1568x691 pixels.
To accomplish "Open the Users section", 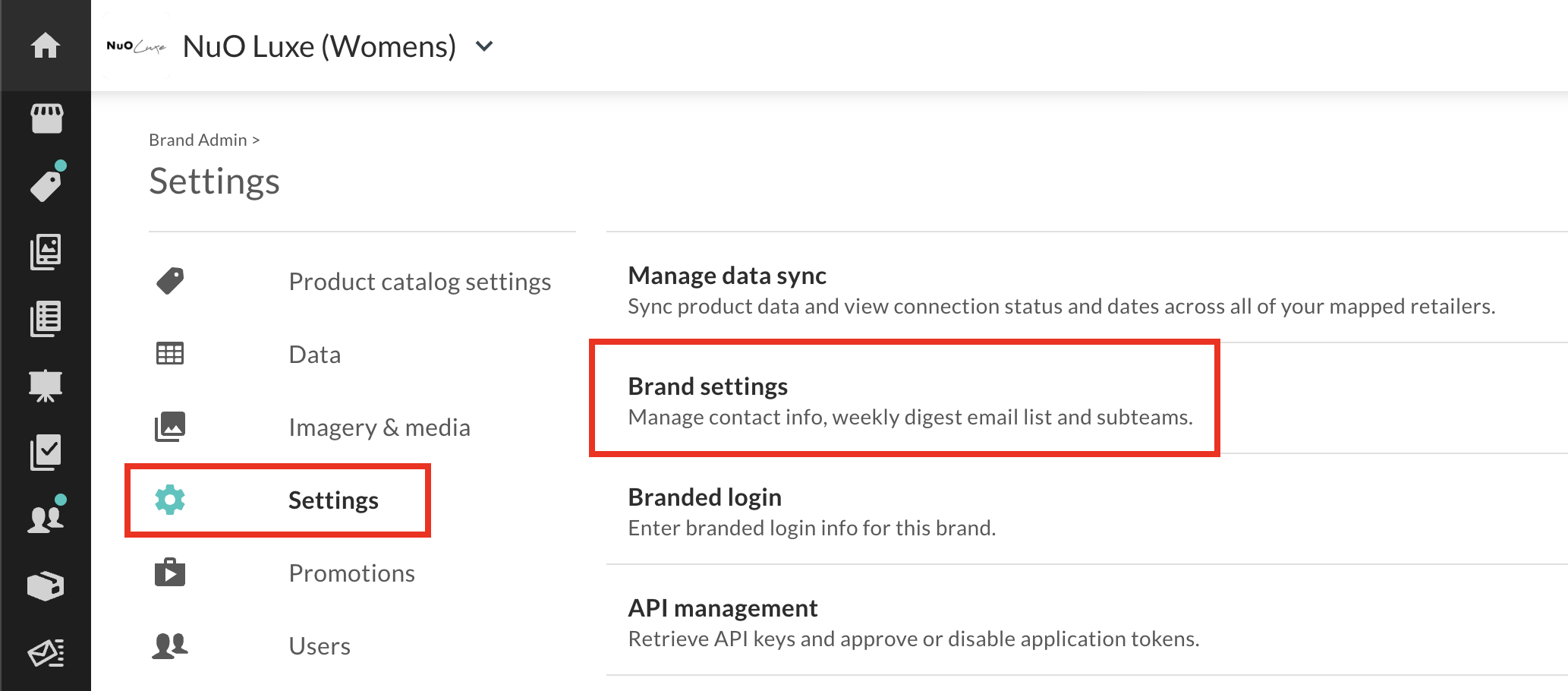I will pyautogui.click(x=320, y=646).
